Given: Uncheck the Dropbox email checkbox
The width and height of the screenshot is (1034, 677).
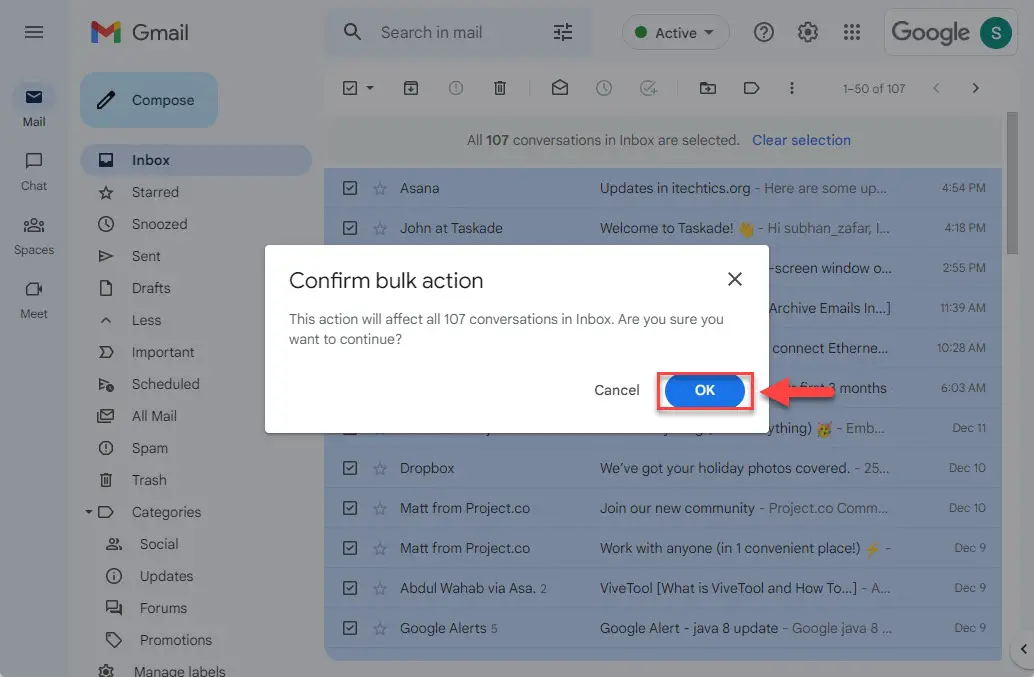Looking at the screenshot, I should pos(350,468).
